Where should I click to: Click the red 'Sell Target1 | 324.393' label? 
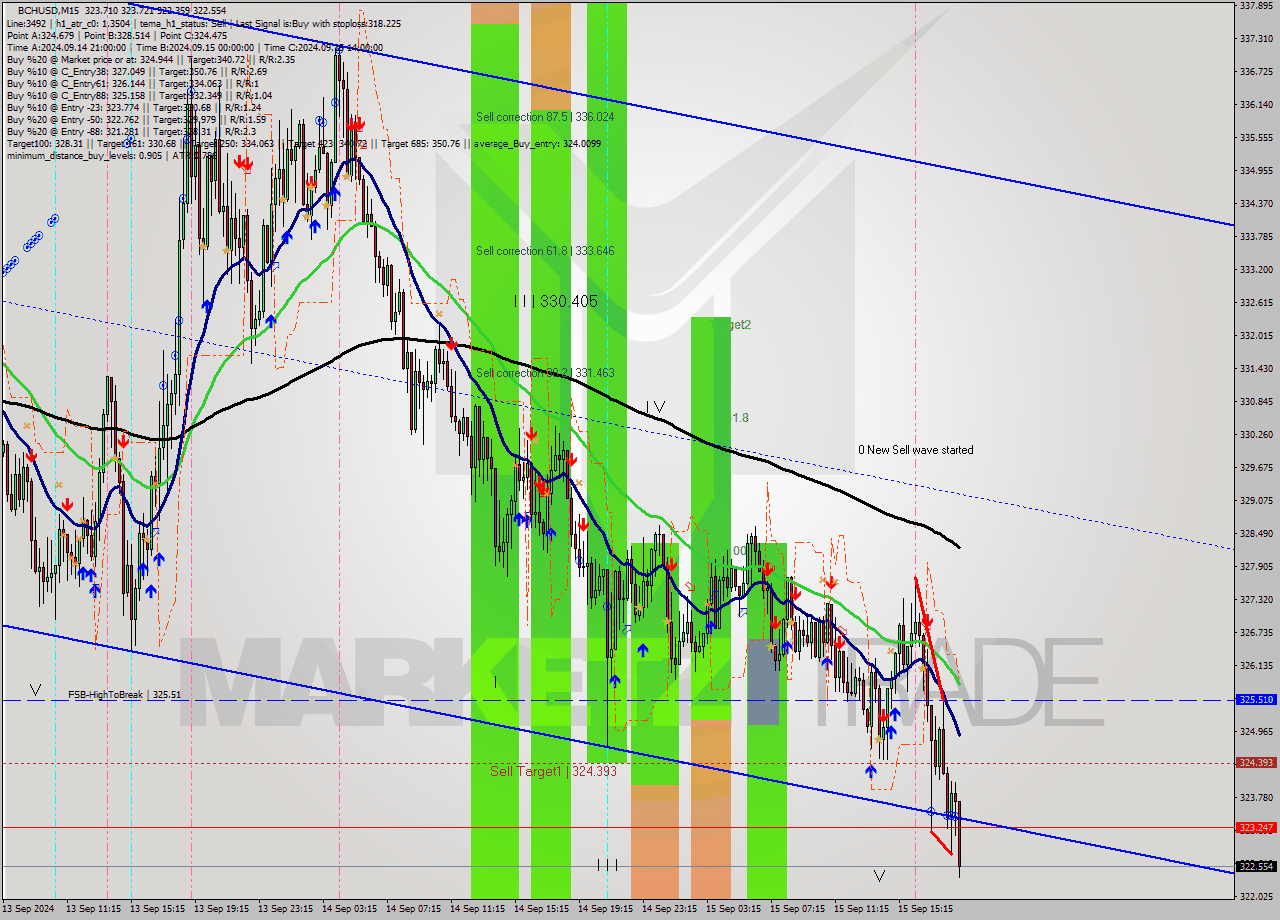553,771
